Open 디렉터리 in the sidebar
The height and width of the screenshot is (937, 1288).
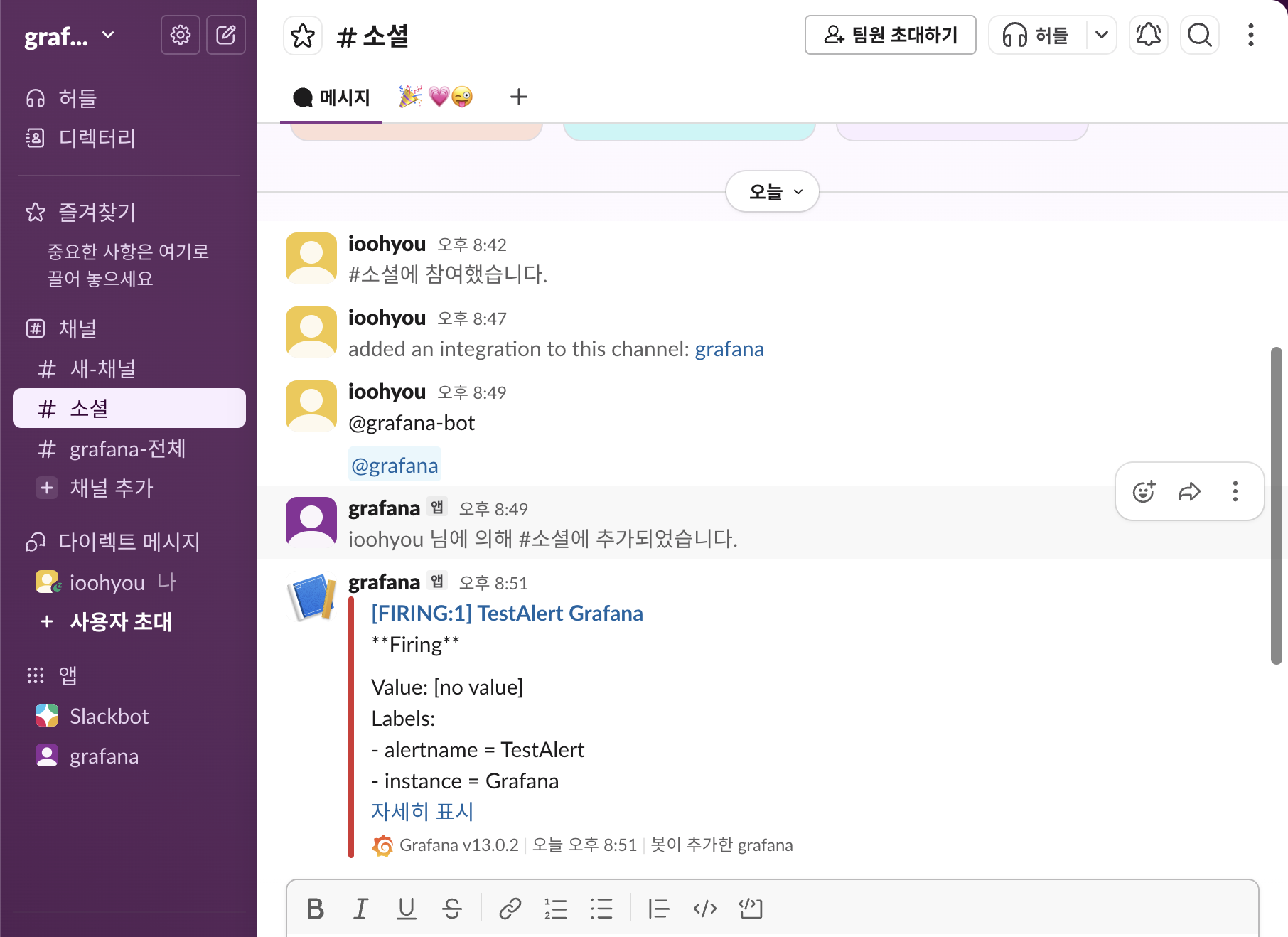point(129,138)
